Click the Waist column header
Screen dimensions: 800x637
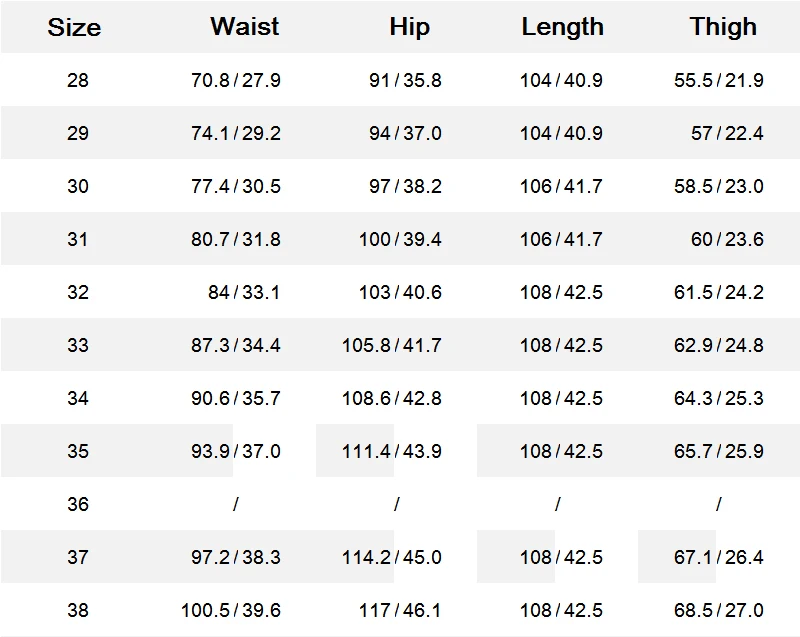tap(245, 27)
